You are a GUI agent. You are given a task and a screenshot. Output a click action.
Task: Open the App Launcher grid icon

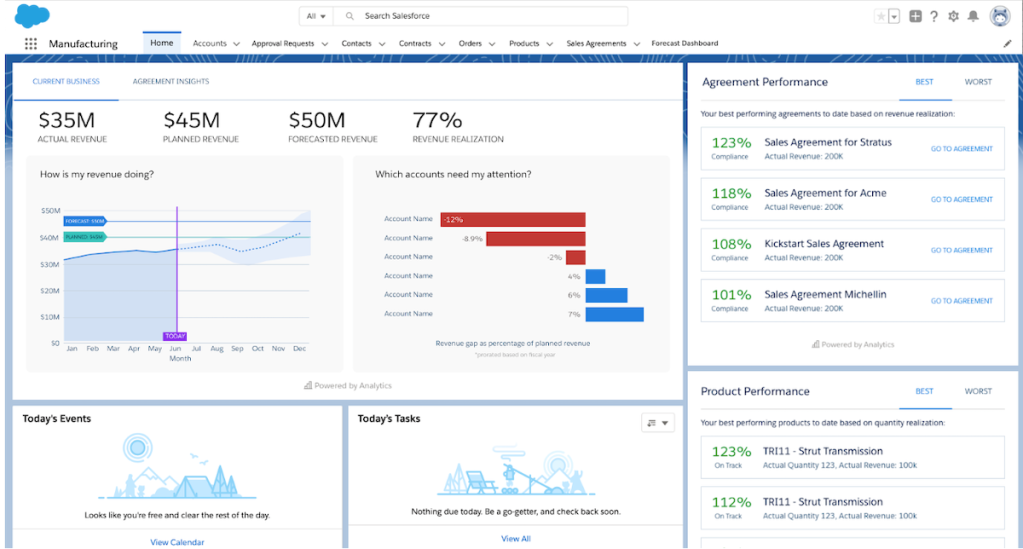click(x=30, y=44)
